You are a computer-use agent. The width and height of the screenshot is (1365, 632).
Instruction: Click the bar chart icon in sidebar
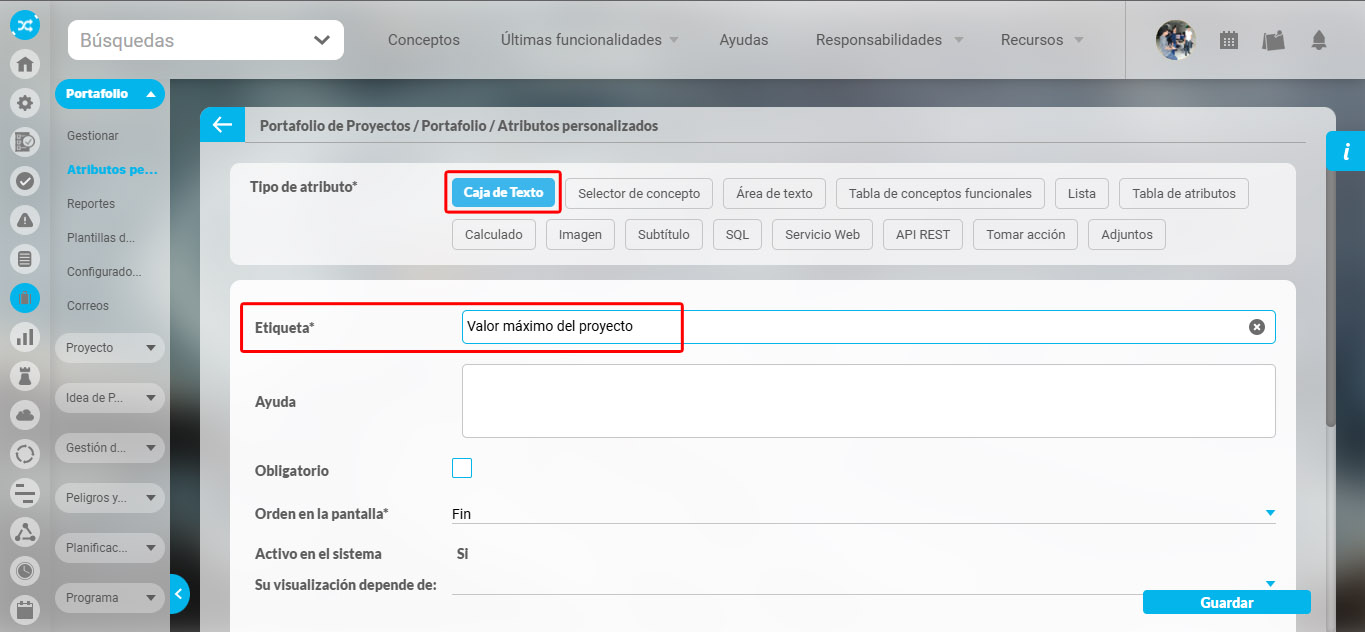pyautogui.click(x=25, y=336)
